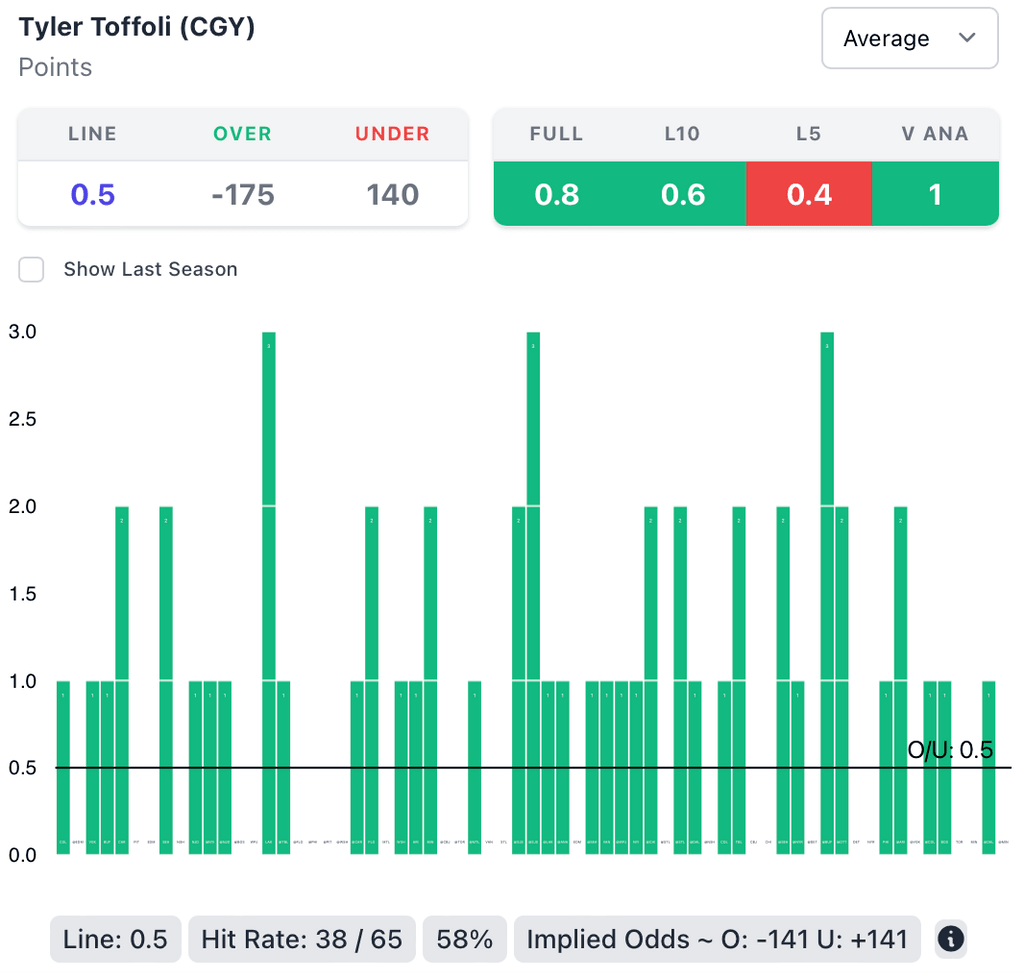The image size is (1024, 980).
Task: Click the Tyler Toffoli (CGY) player title
Action: tap(137, 27)
